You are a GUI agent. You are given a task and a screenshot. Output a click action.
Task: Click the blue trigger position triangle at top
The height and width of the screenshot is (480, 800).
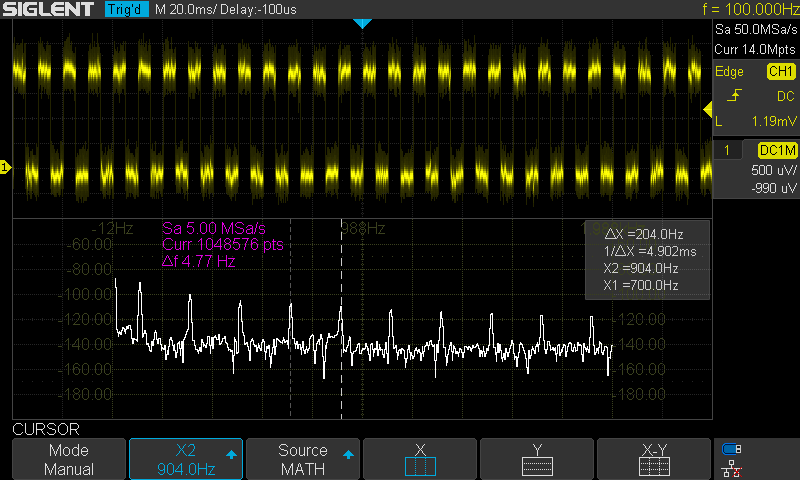pos(362,23)
